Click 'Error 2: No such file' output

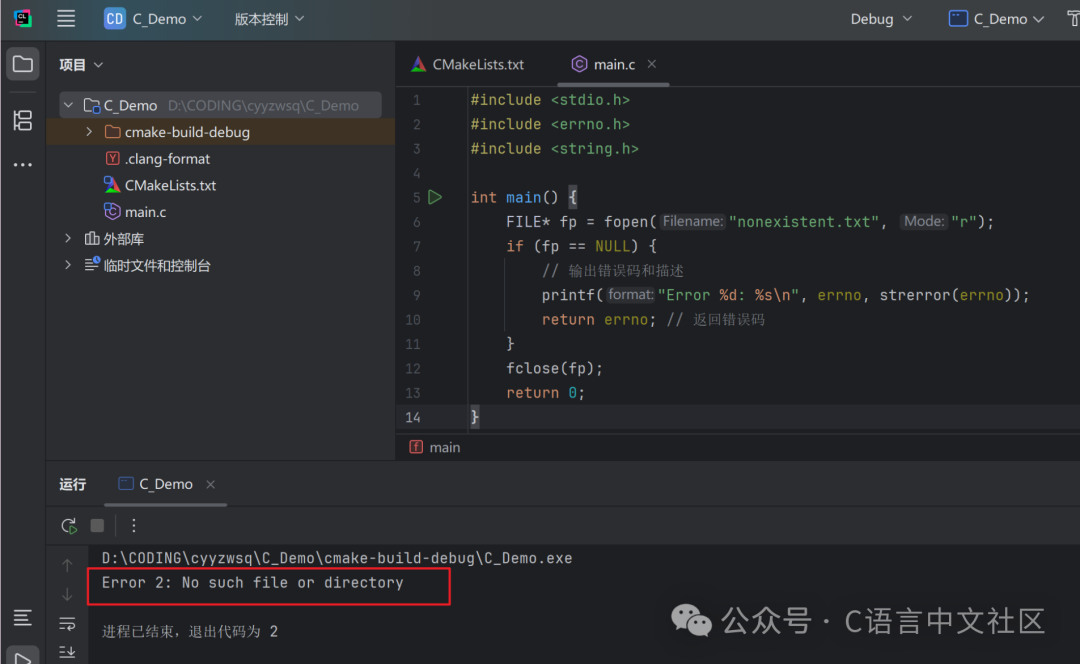(x=252, y=583)
